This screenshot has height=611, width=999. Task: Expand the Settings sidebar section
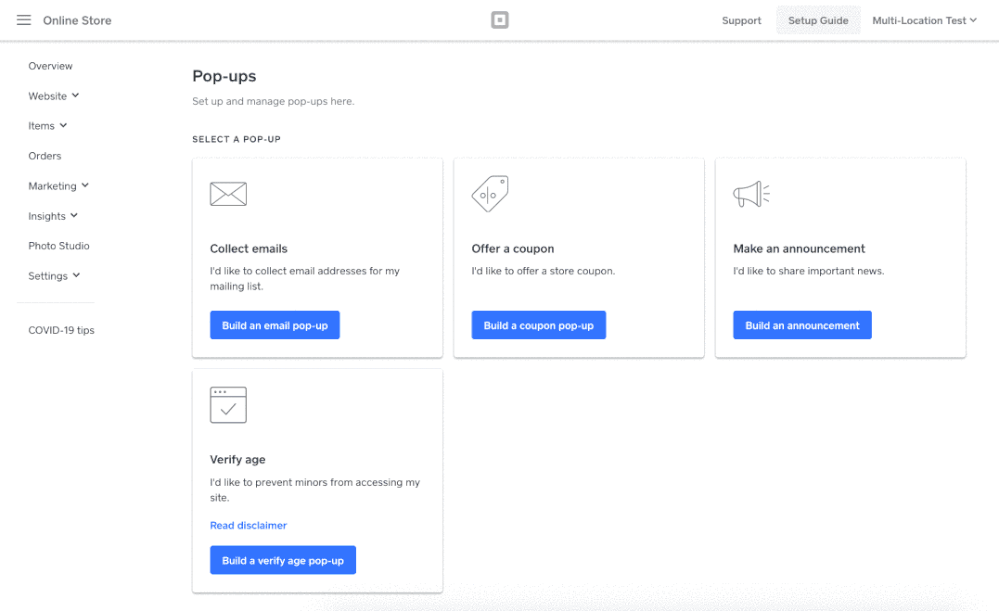[54, 276]
